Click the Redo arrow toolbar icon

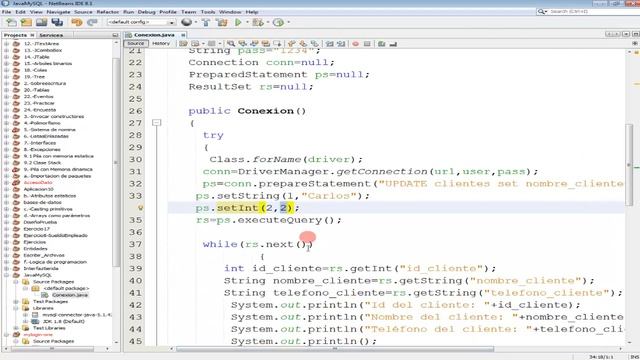click(x=92, y=22)
